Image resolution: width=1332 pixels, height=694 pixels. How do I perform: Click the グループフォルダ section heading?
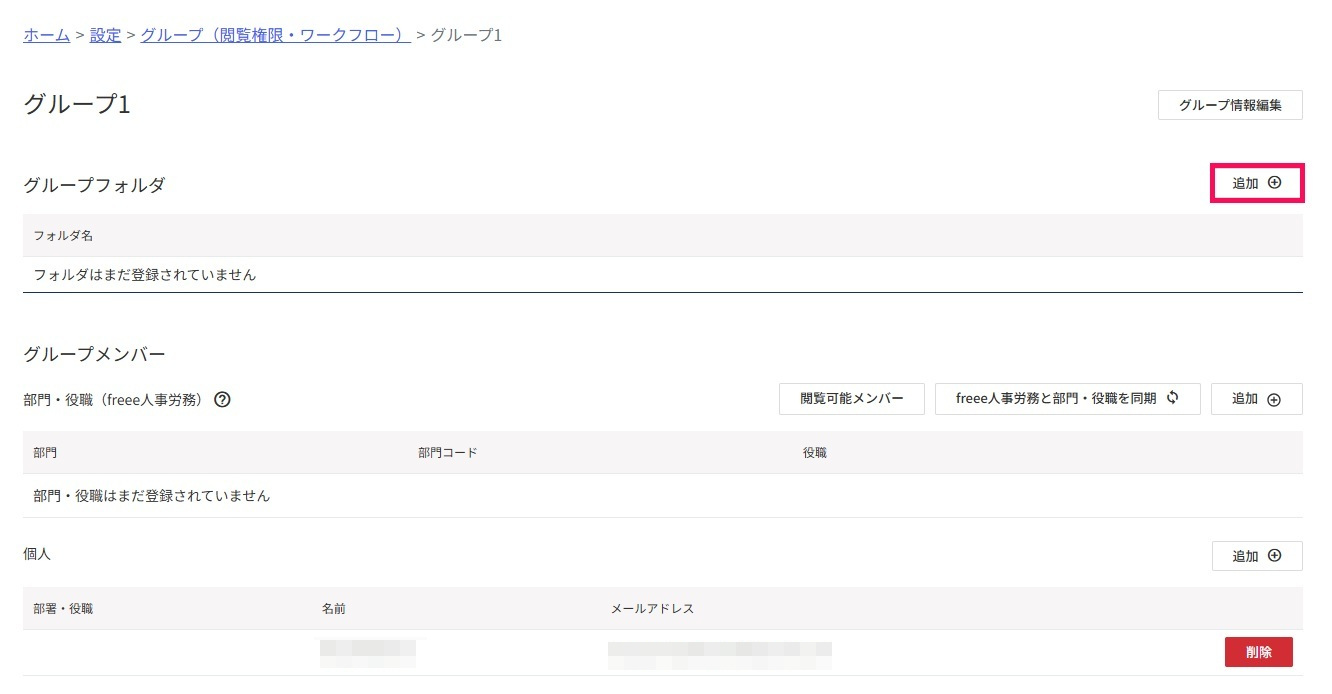tap(94, 185)
